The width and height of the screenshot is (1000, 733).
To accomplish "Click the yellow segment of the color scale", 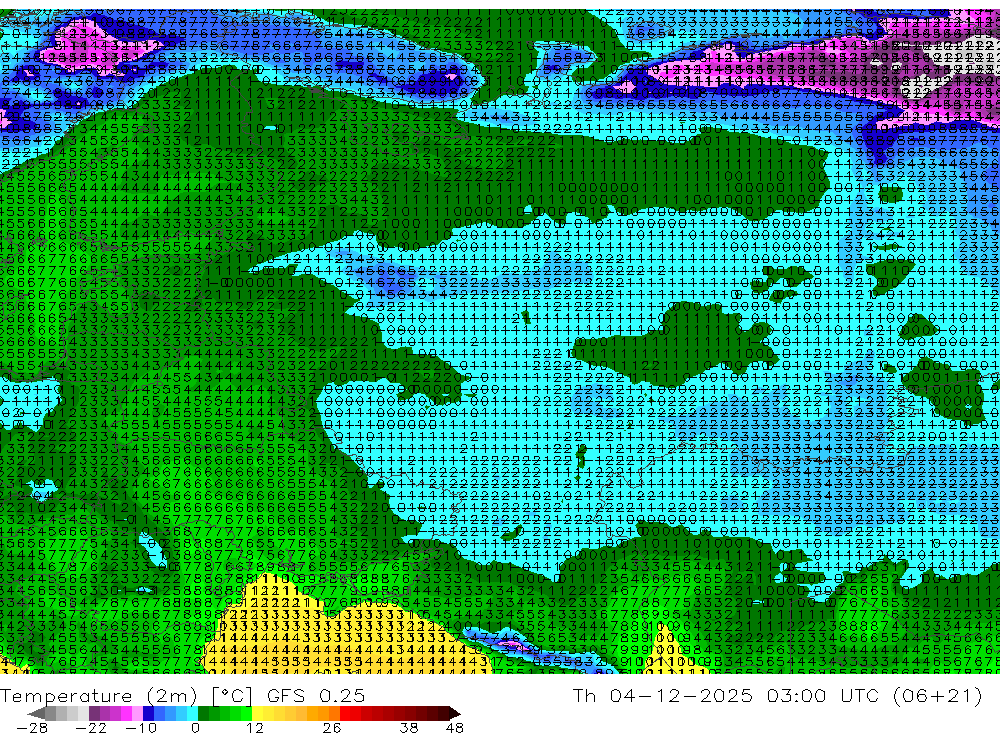I will (x=258, y=713).
